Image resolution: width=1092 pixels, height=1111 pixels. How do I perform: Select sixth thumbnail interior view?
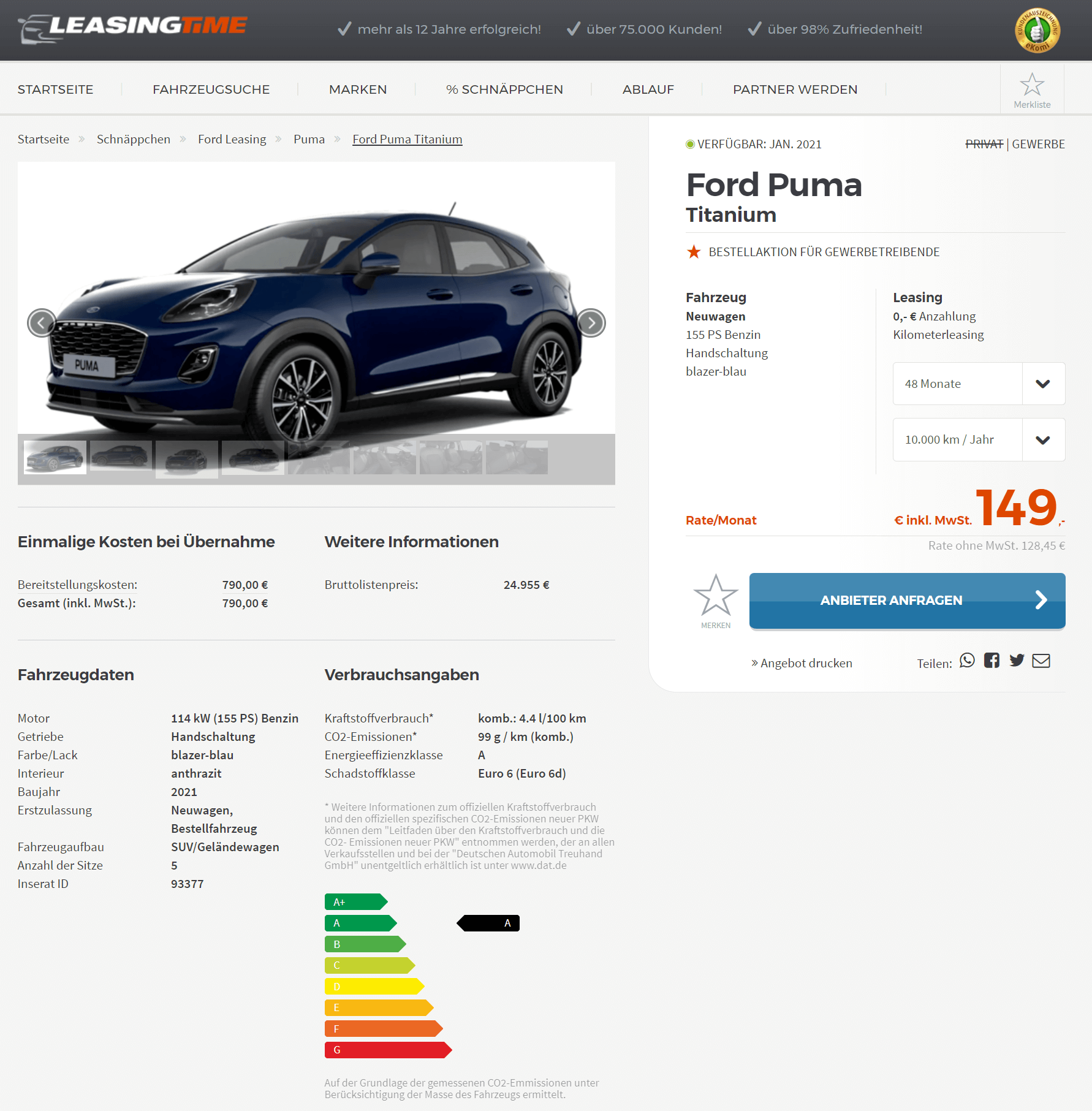(384, 457)
